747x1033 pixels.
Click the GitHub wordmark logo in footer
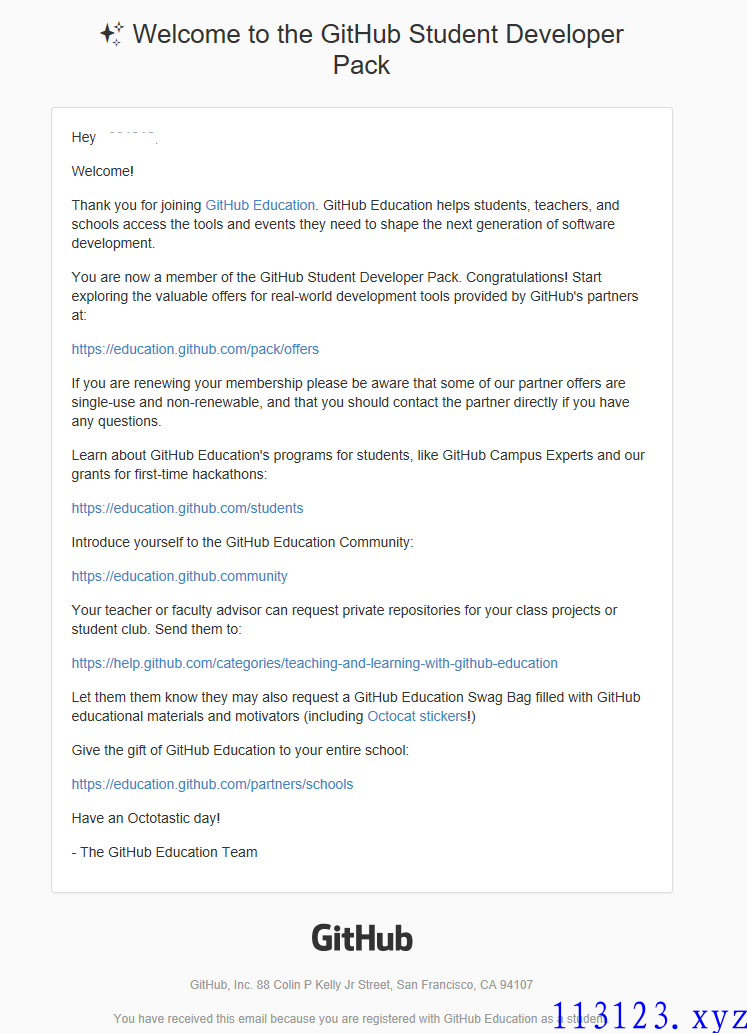(x=362, y=937)
